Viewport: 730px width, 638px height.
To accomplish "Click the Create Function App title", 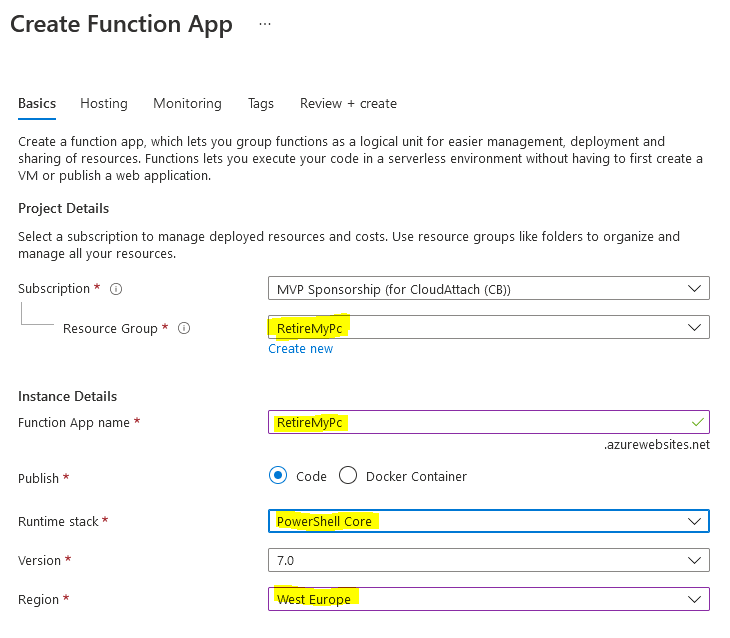I will pos(121,24).
